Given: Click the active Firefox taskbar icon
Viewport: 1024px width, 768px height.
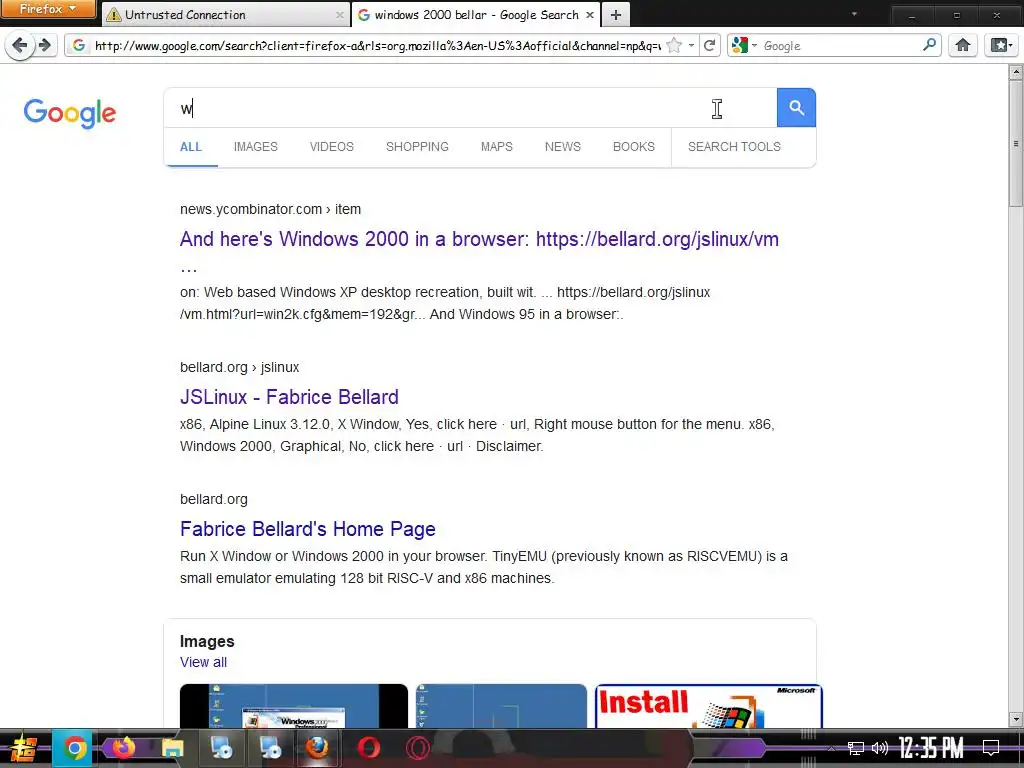Looking at the screenshot, I should point(318,748).
